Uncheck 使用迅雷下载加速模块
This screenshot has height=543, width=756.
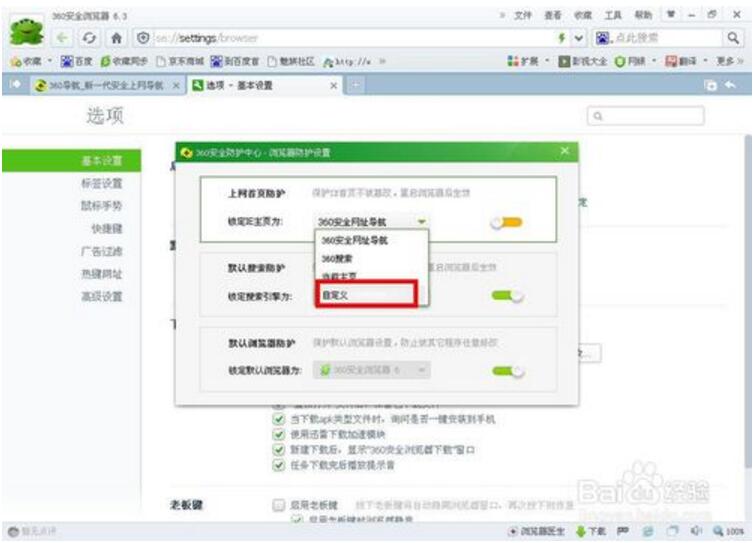click(x=279, y=434)
